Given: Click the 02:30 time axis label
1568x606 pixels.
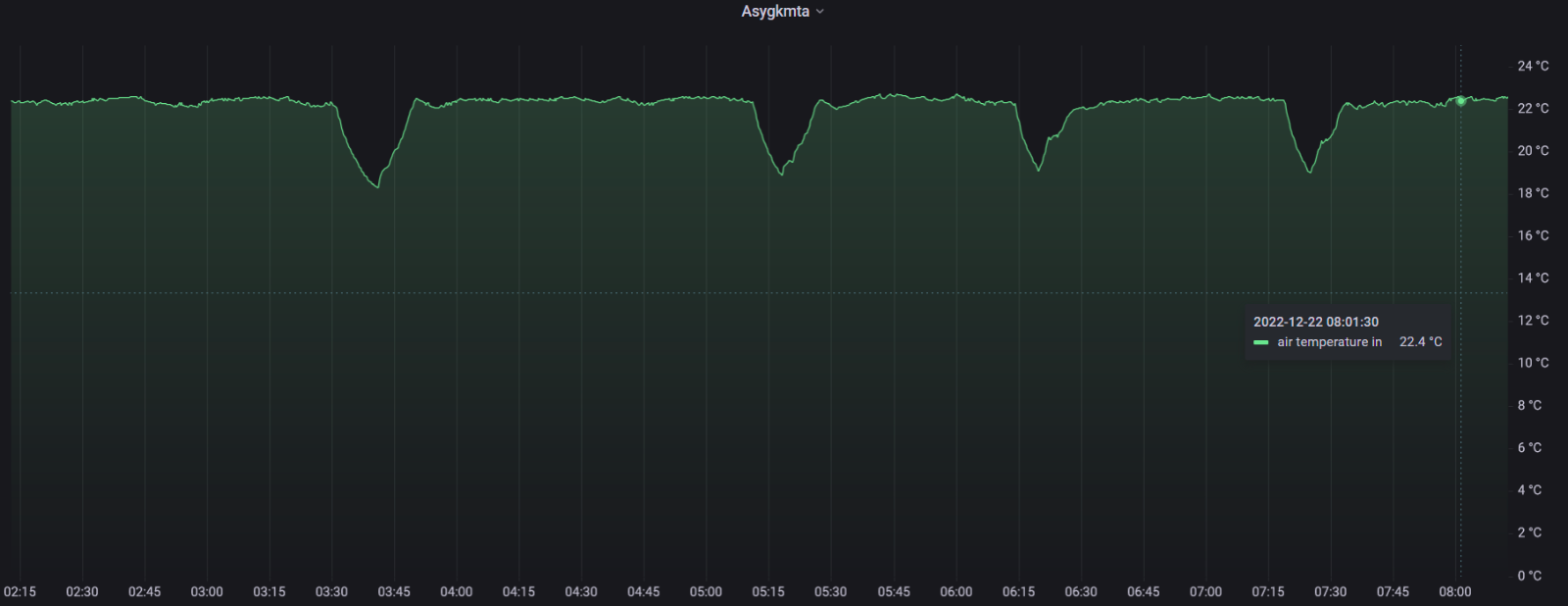Looking at the screenshot, I should [82, 591].
